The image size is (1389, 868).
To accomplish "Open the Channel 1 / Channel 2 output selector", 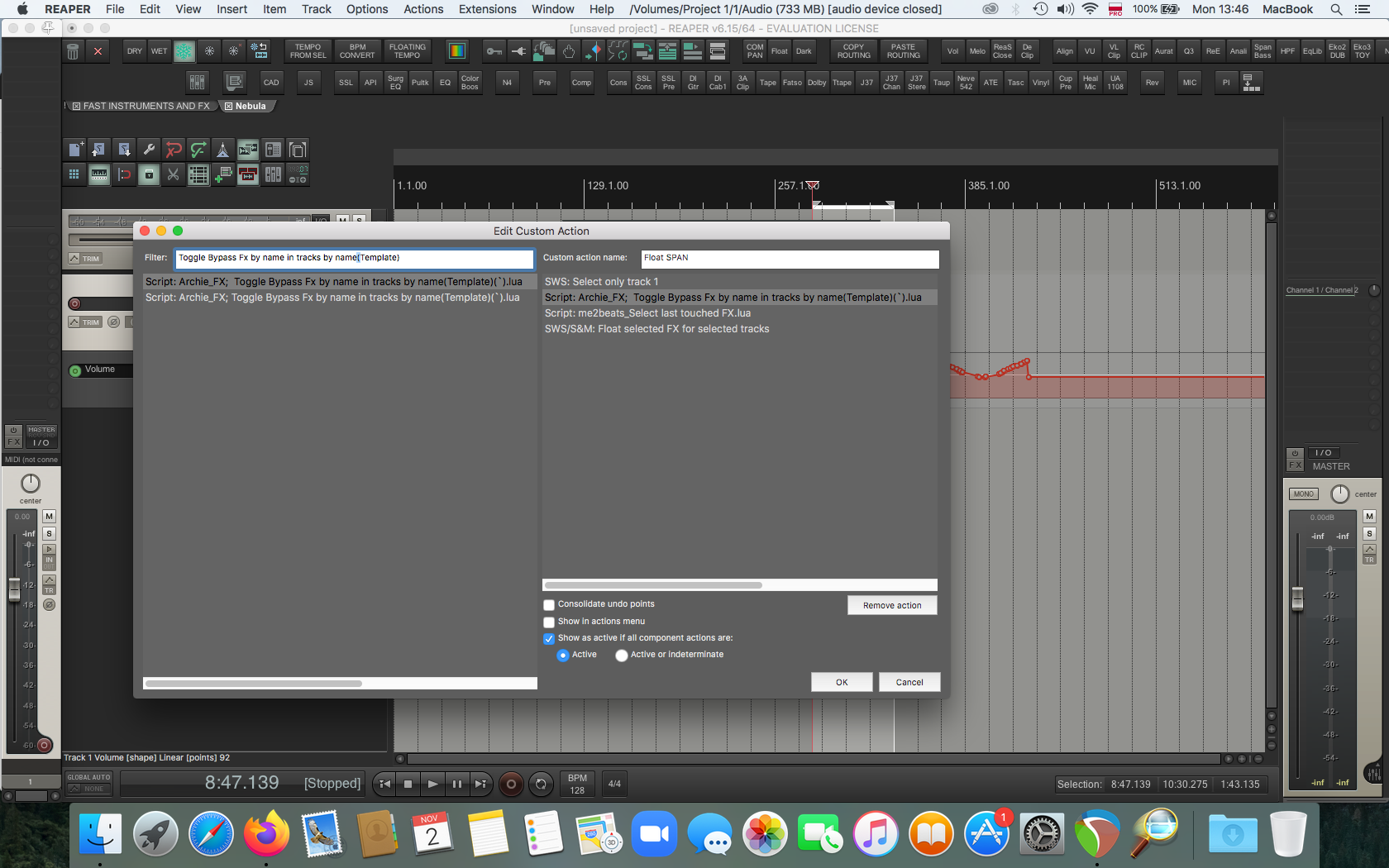I will [x=1322, y=290].
